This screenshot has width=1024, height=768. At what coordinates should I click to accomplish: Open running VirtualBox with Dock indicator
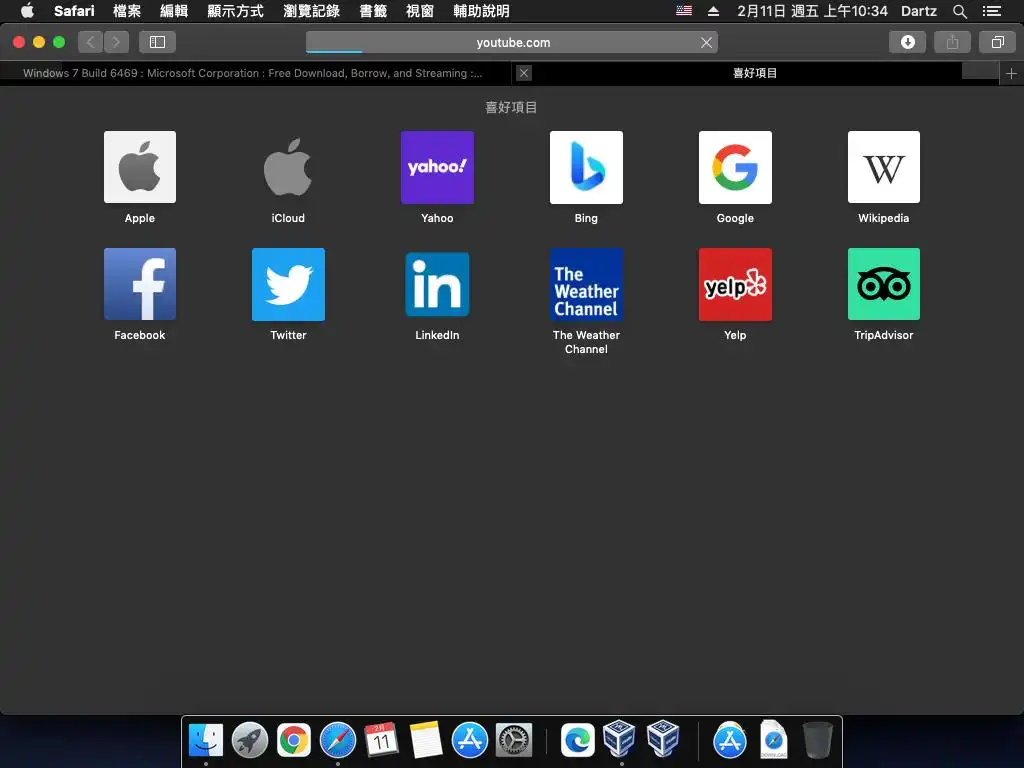click(619, 738)
